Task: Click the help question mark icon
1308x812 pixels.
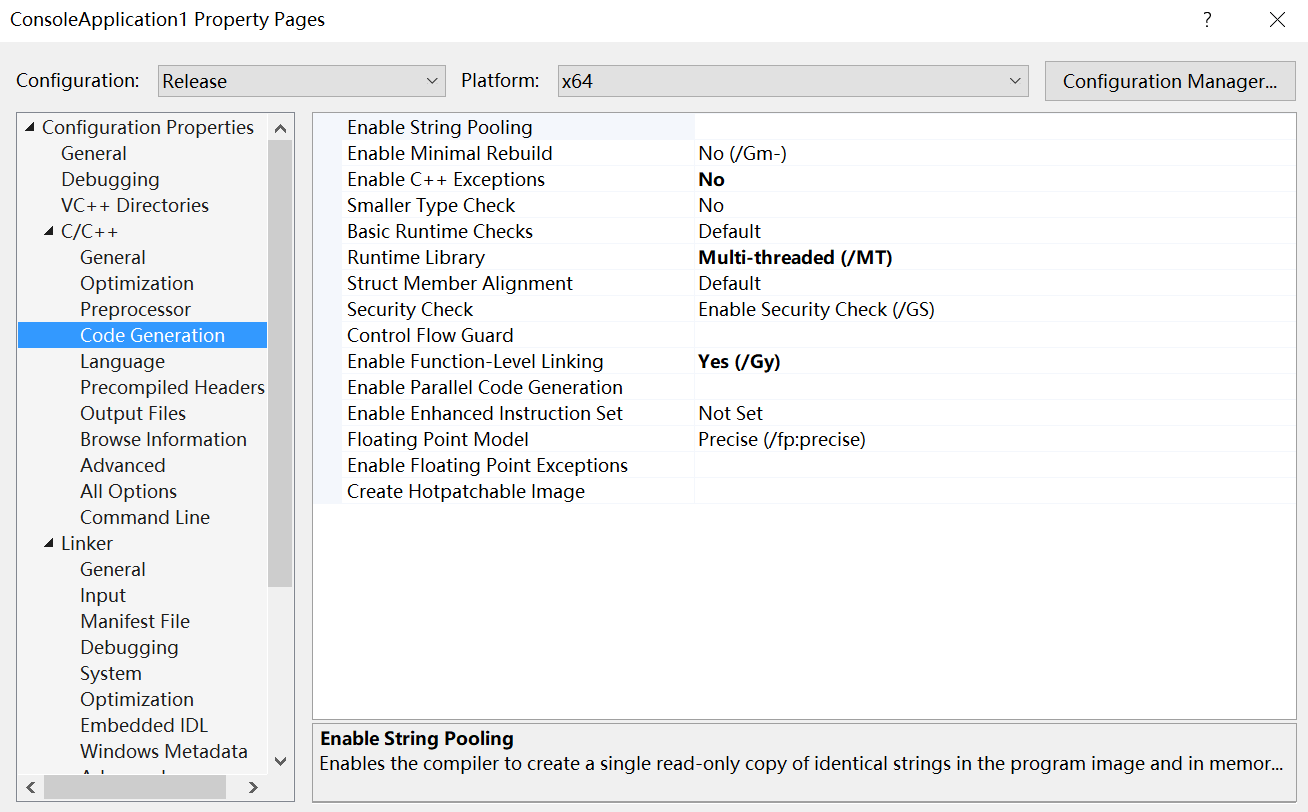Action: 1207,19
